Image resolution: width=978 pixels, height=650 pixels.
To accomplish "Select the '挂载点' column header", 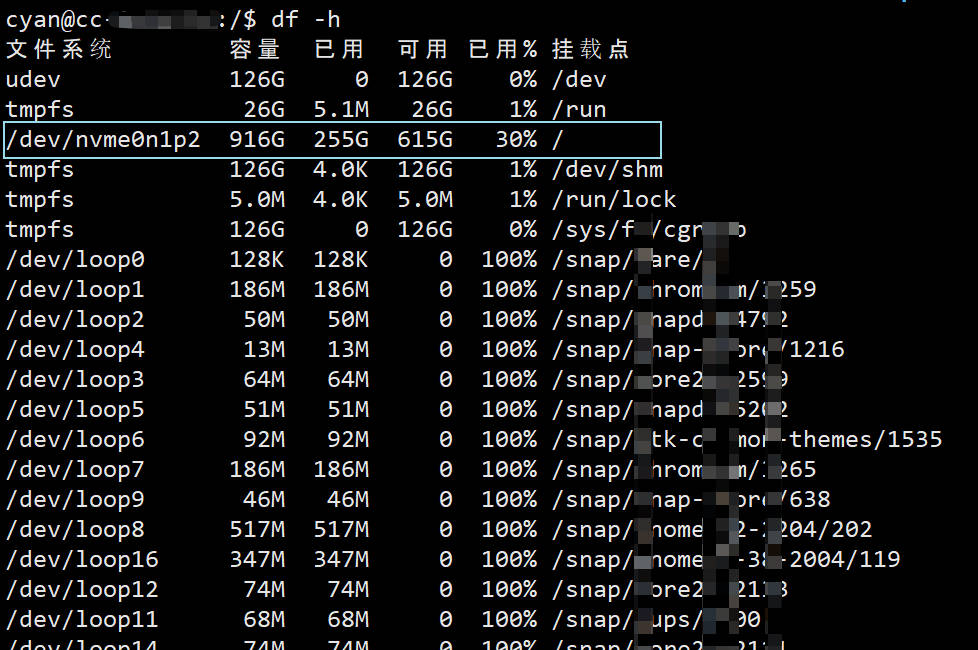I will pos(591,49).
